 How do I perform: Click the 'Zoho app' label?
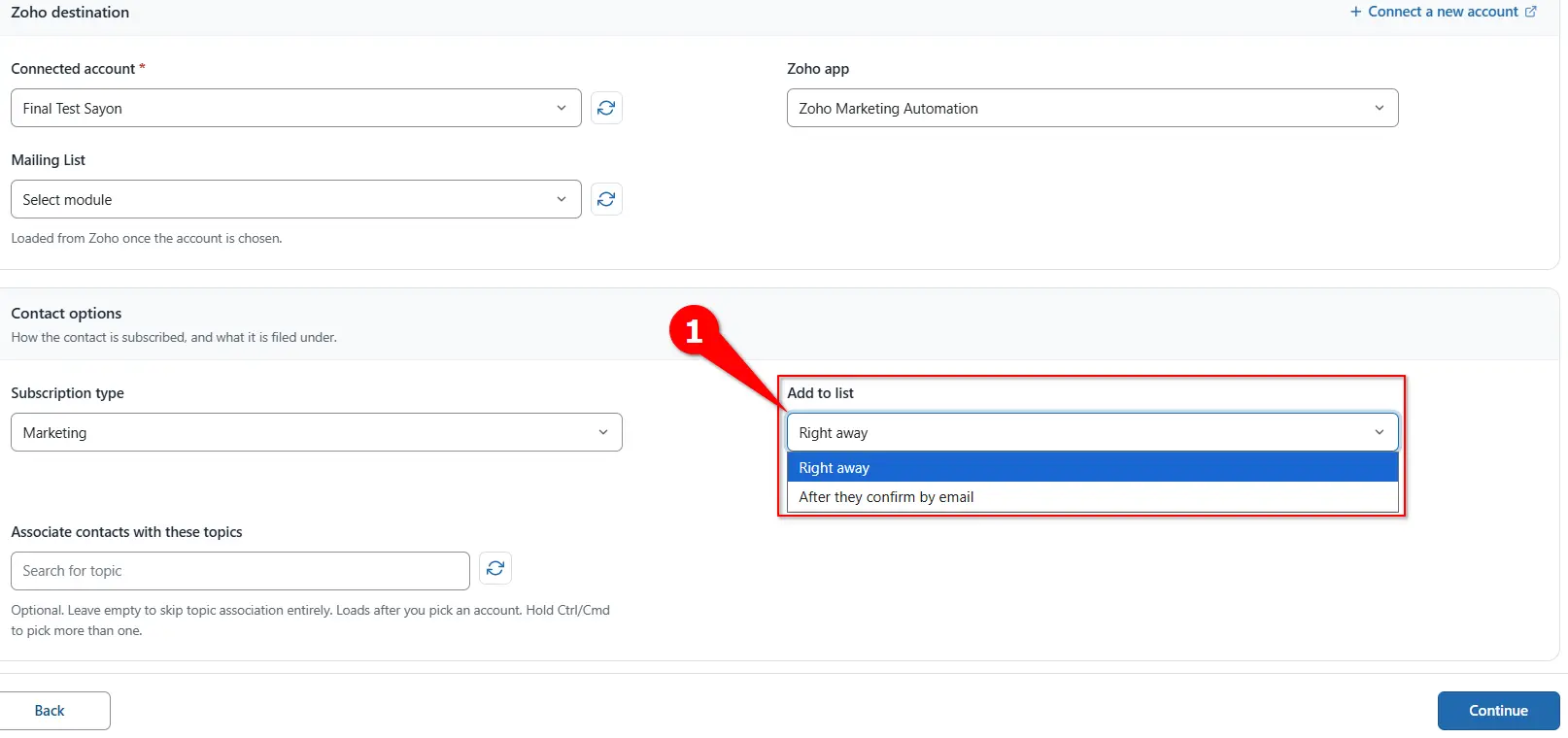[818, 69]
